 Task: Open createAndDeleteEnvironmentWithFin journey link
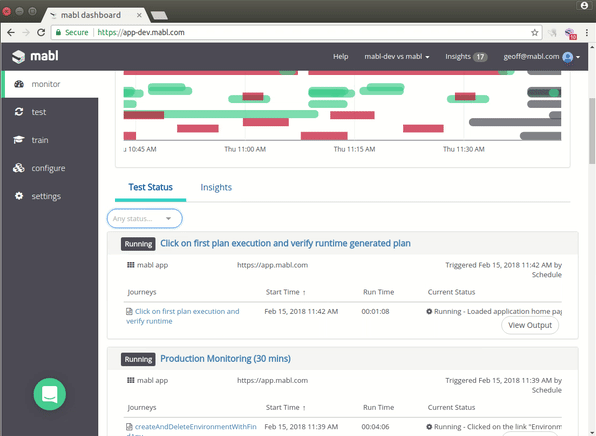click(195, 426)
